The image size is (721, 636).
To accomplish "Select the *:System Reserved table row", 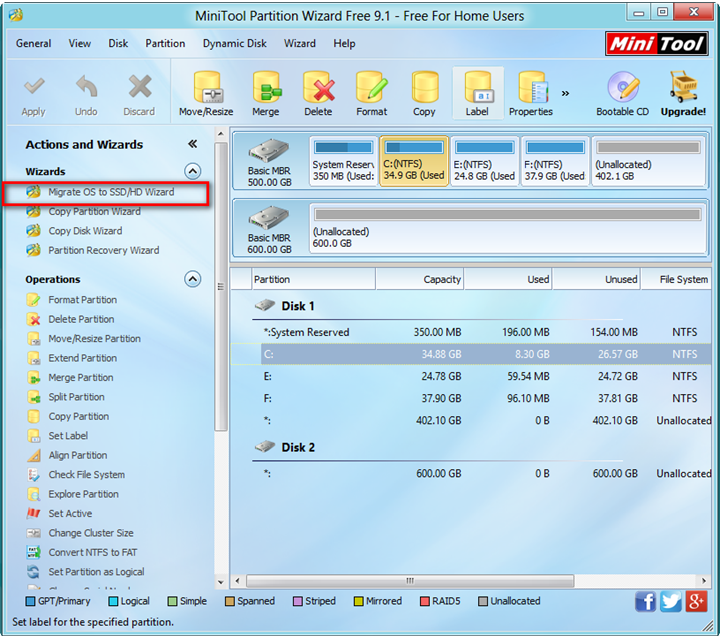I will 471,332.
